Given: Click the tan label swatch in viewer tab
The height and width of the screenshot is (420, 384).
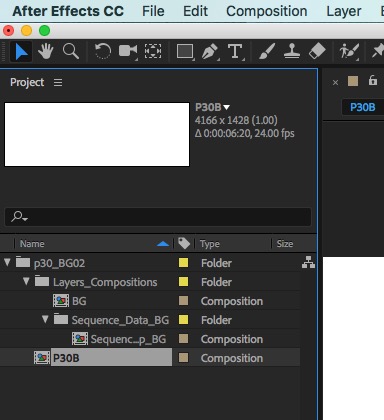Looking at the screenshot, I should (x=353, y=81).
